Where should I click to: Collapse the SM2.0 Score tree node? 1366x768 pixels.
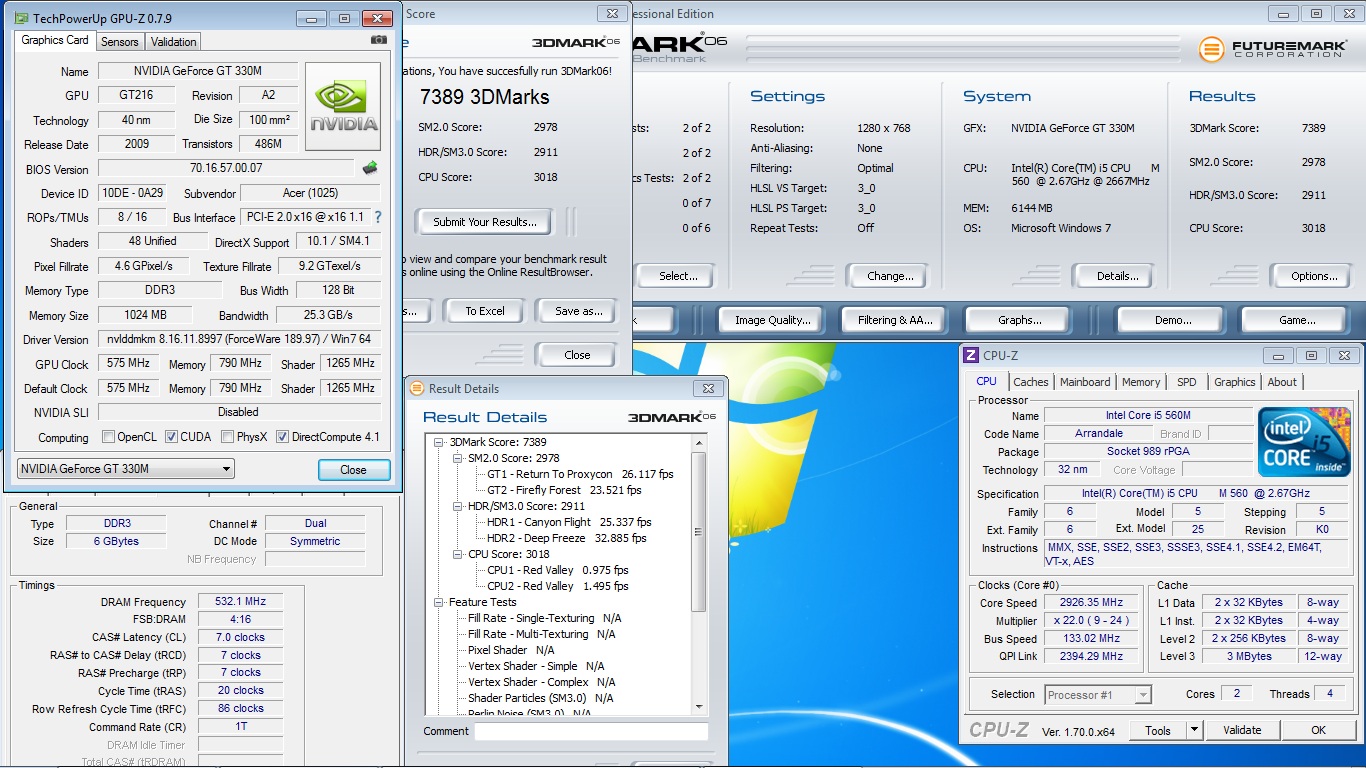pyautogui.click(x=458, y=458)
